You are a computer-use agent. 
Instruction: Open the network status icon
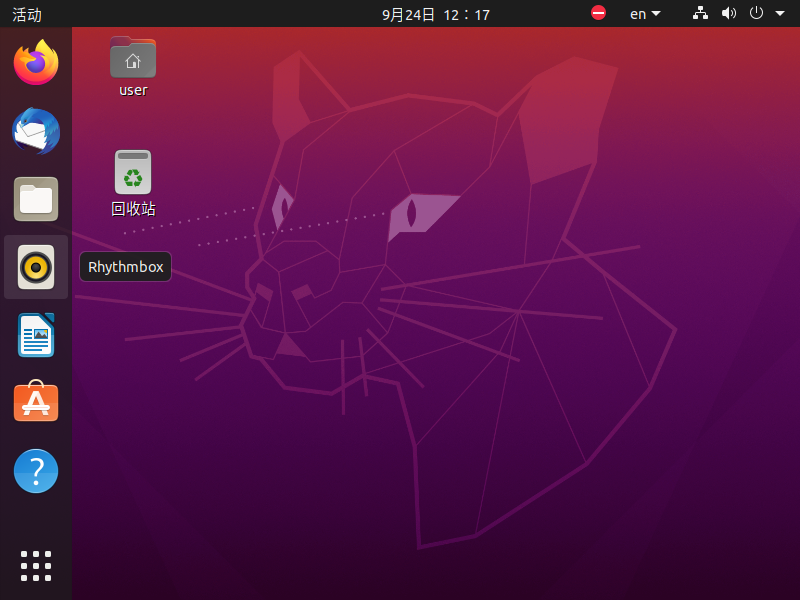(700, 13)
